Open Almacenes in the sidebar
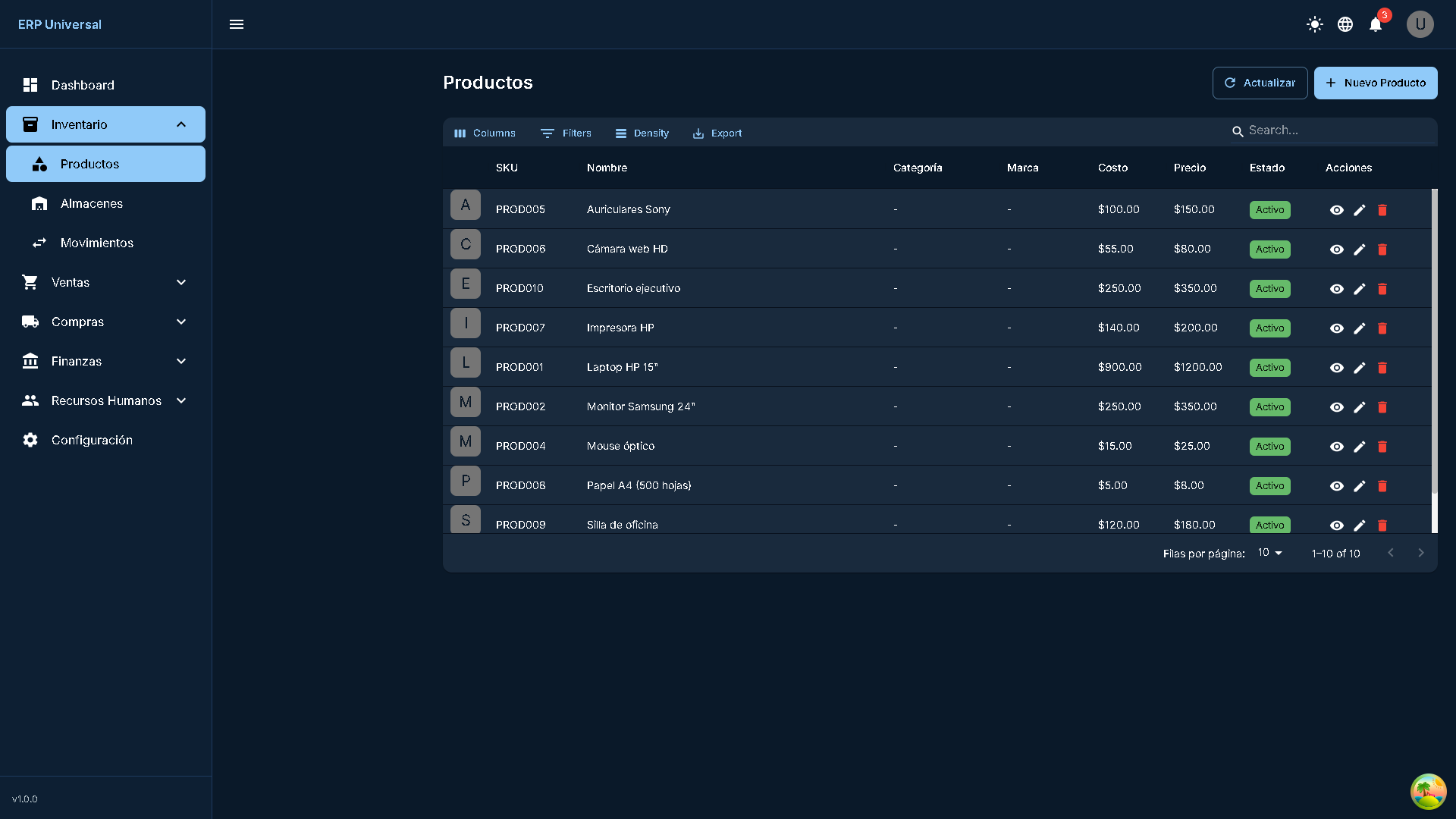The image size is (1456, 819). click(92, 203)
